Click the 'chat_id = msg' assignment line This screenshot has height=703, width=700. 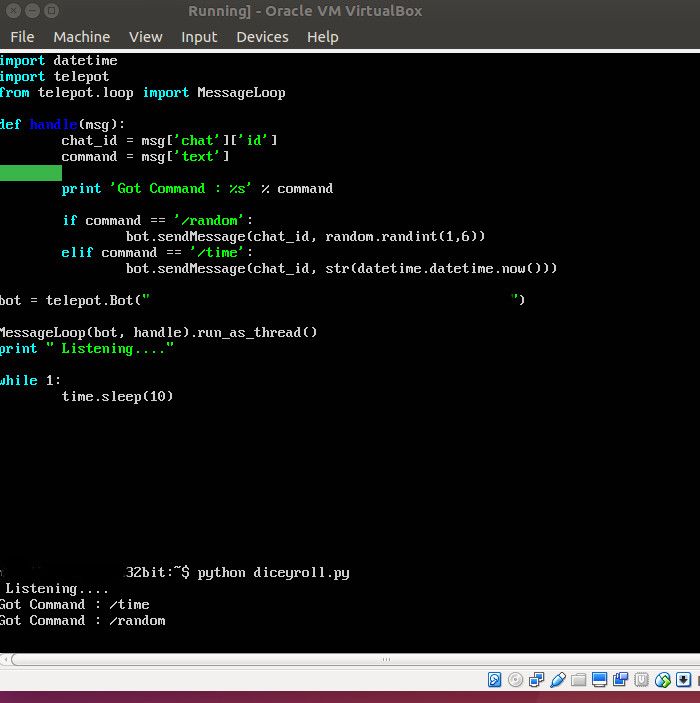(x=170, y=141)
